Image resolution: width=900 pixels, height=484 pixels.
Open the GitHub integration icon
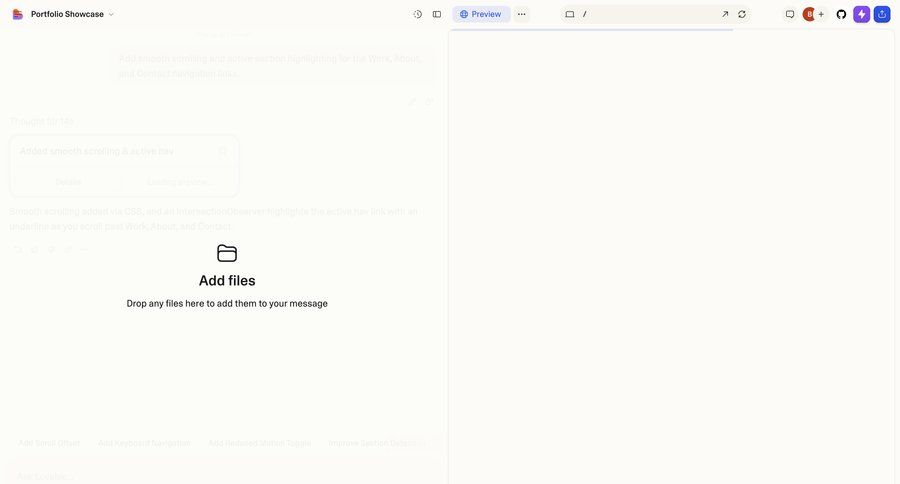click(x=841, y=14)
